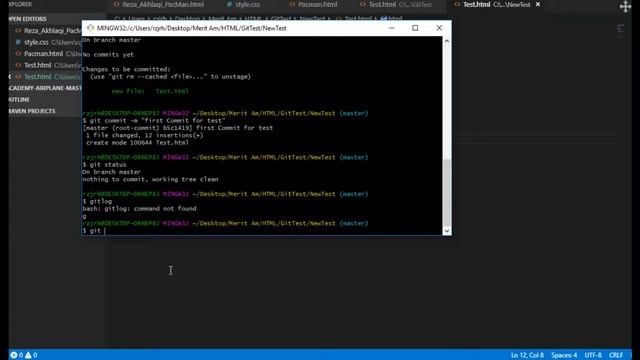Switch to the style.css editor tab
Viewport: 640px width, 360px height.
247,4
